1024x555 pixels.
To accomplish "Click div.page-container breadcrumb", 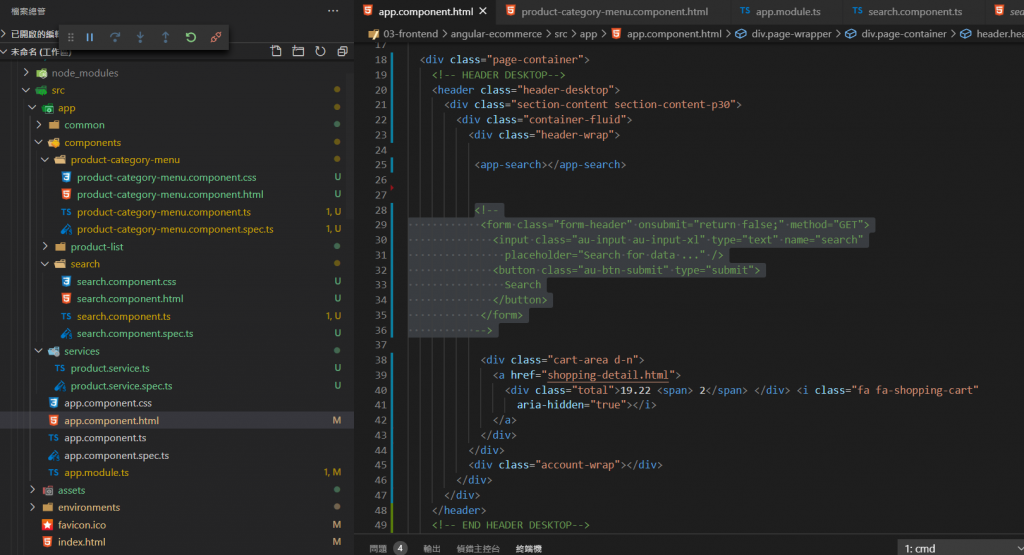I will [903, 34].
